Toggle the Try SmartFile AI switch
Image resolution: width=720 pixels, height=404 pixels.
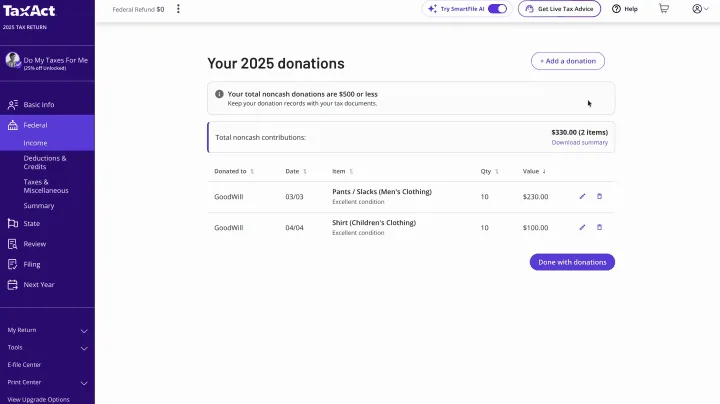497,9
